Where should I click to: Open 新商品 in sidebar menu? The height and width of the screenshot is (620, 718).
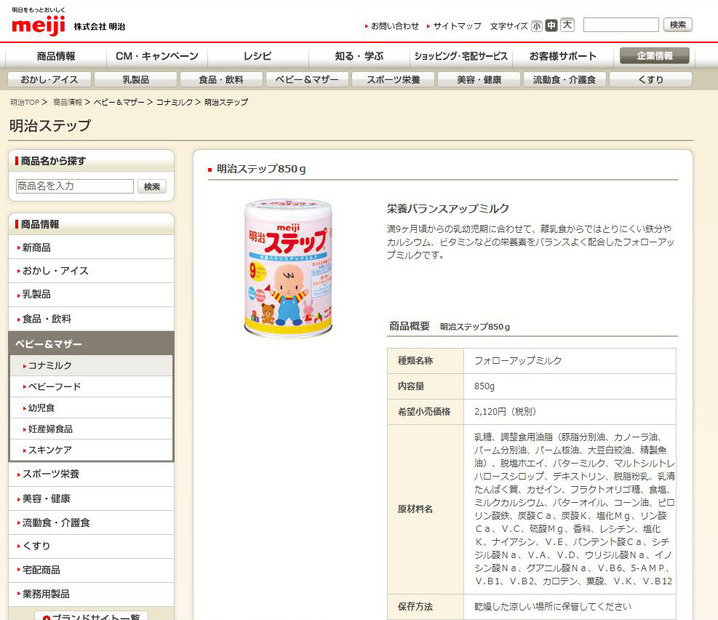coord(91,248)
